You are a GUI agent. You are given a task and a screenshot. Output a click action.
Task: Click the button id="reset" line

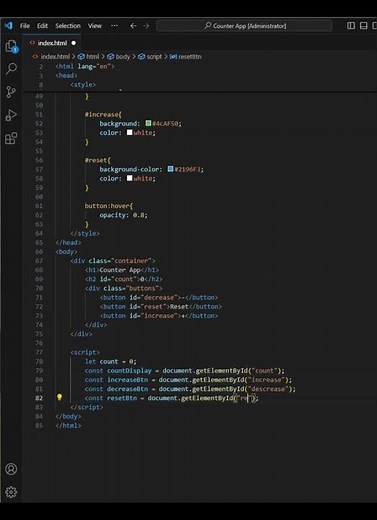(x=161, y=307)
